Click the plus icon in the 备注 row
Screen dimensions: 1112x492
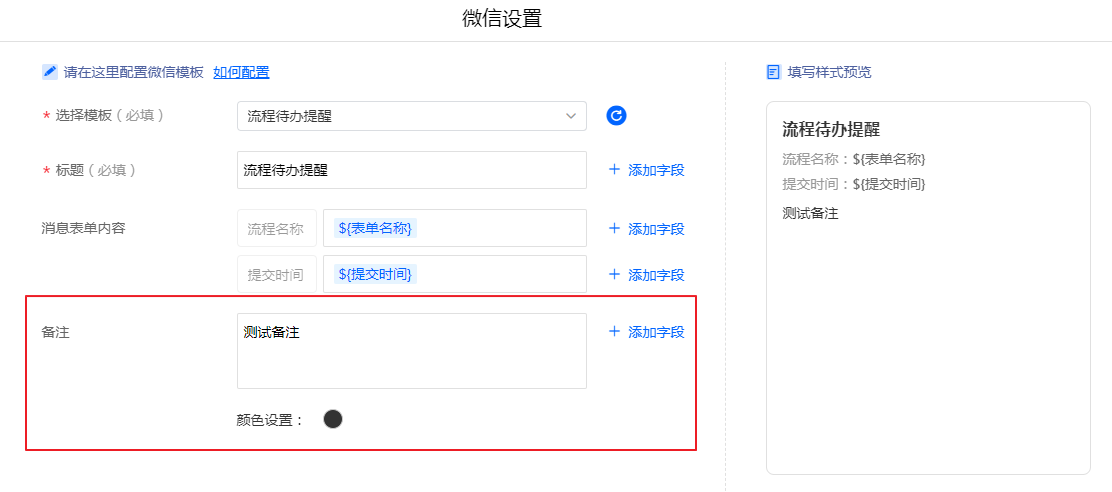tap(614, 331)
